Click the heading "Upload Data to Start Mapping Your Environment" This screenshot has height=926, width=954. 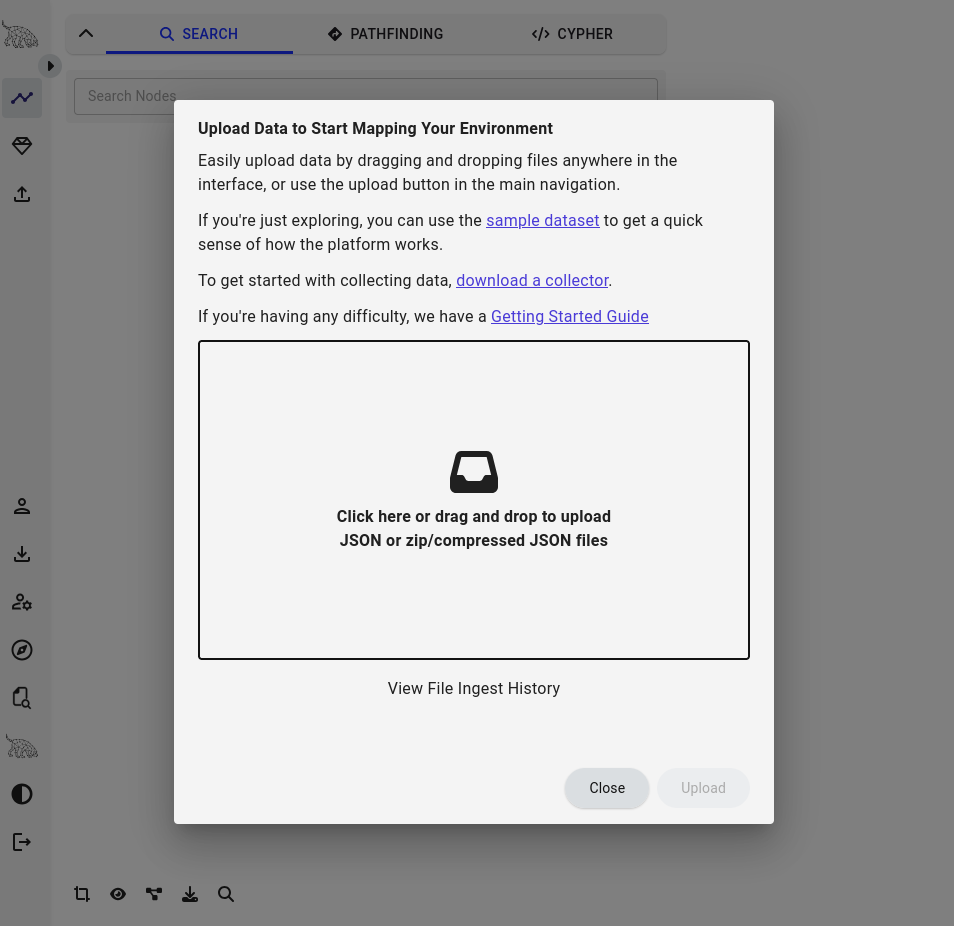pos(375,128)
